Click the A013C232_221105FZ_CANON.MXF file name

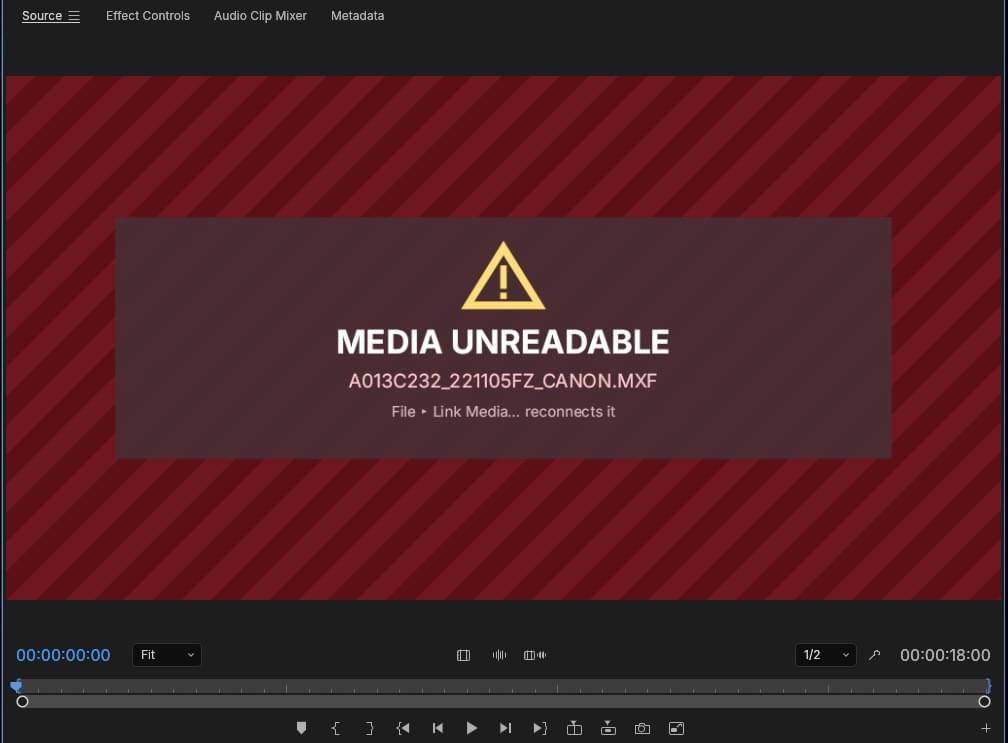click(x=503, y=381)
